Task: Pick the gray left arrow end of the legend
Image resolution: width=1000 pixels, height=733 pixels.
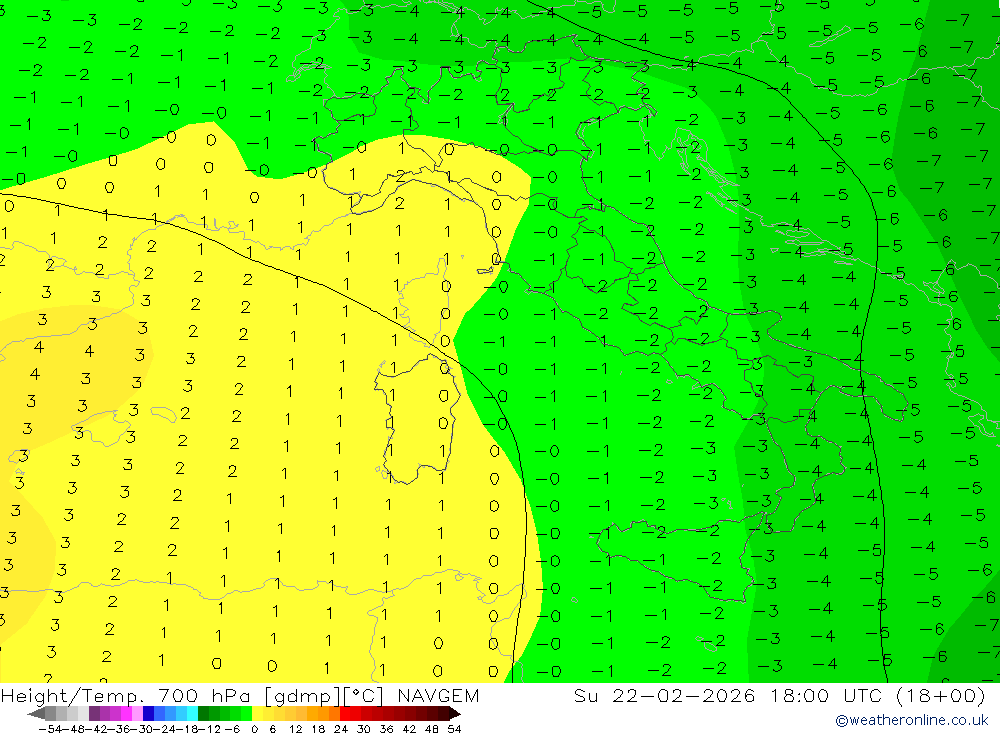Action: pyautogui.click(x=36, y=714)
